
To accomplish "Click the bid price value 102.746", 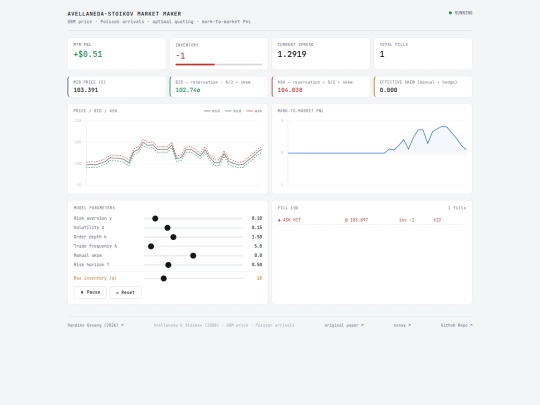I will (x=188, y=90).
